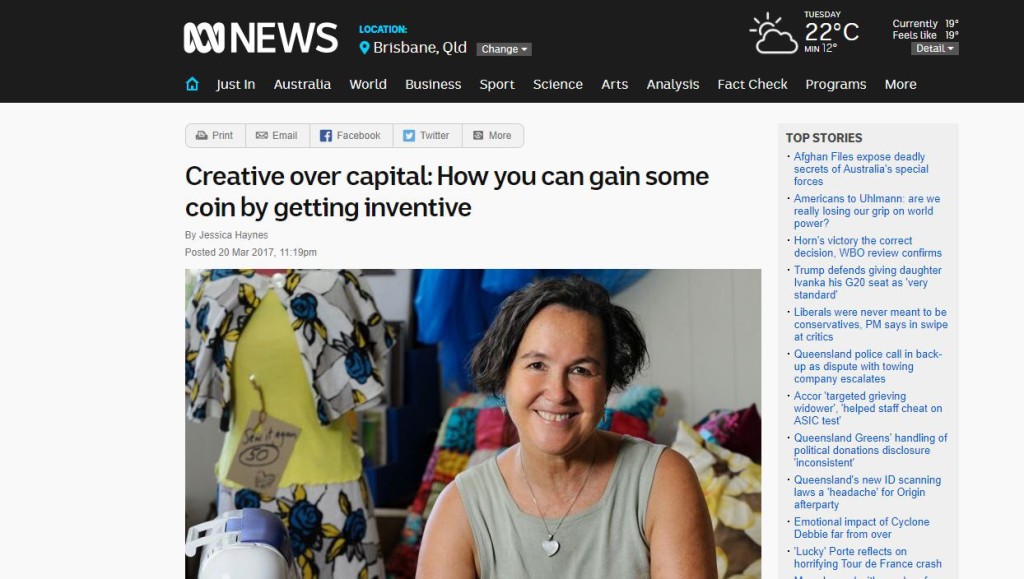The height and width of the screenshot is (579, 1024).
Task: Share the article via the Facebook icon
Action: tap(326, 136)
